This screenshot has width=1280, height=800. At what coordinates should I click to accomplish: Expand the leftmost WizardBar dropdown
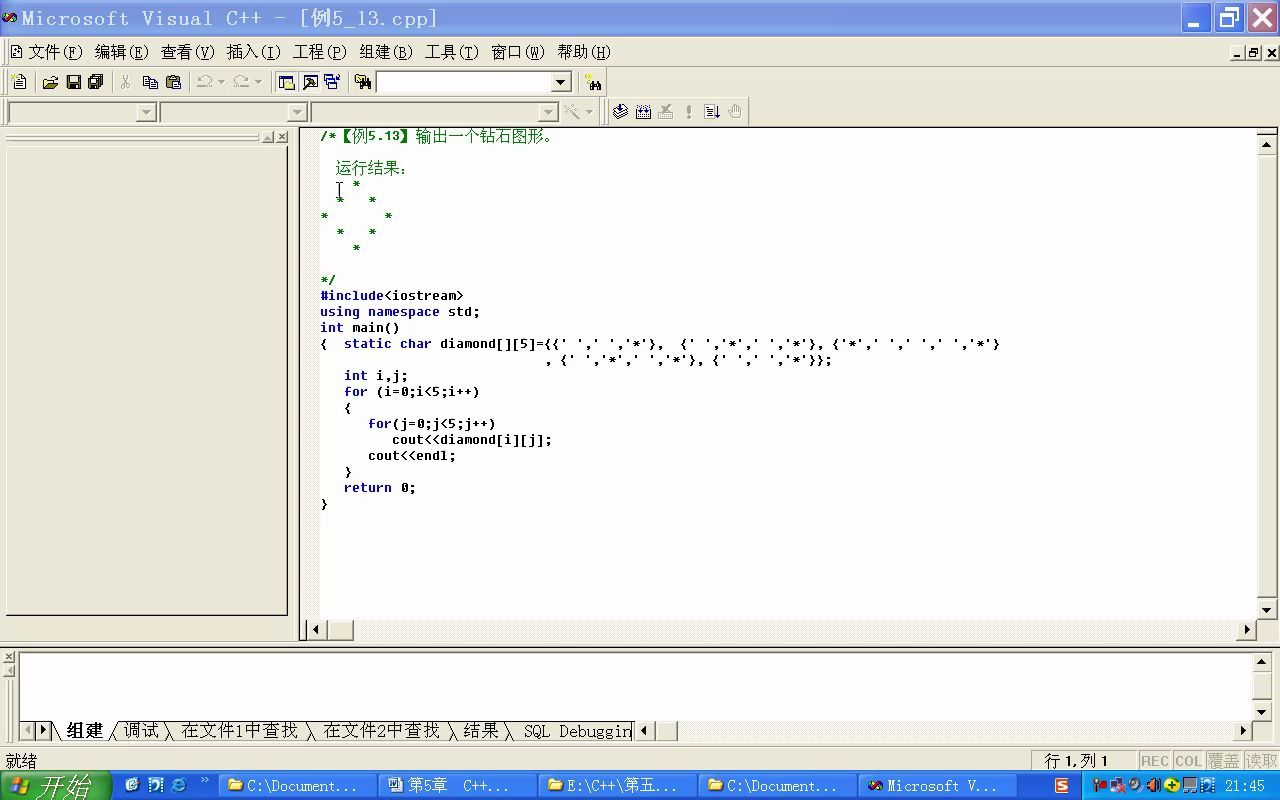pyautogui.click(x=148, y=111)
